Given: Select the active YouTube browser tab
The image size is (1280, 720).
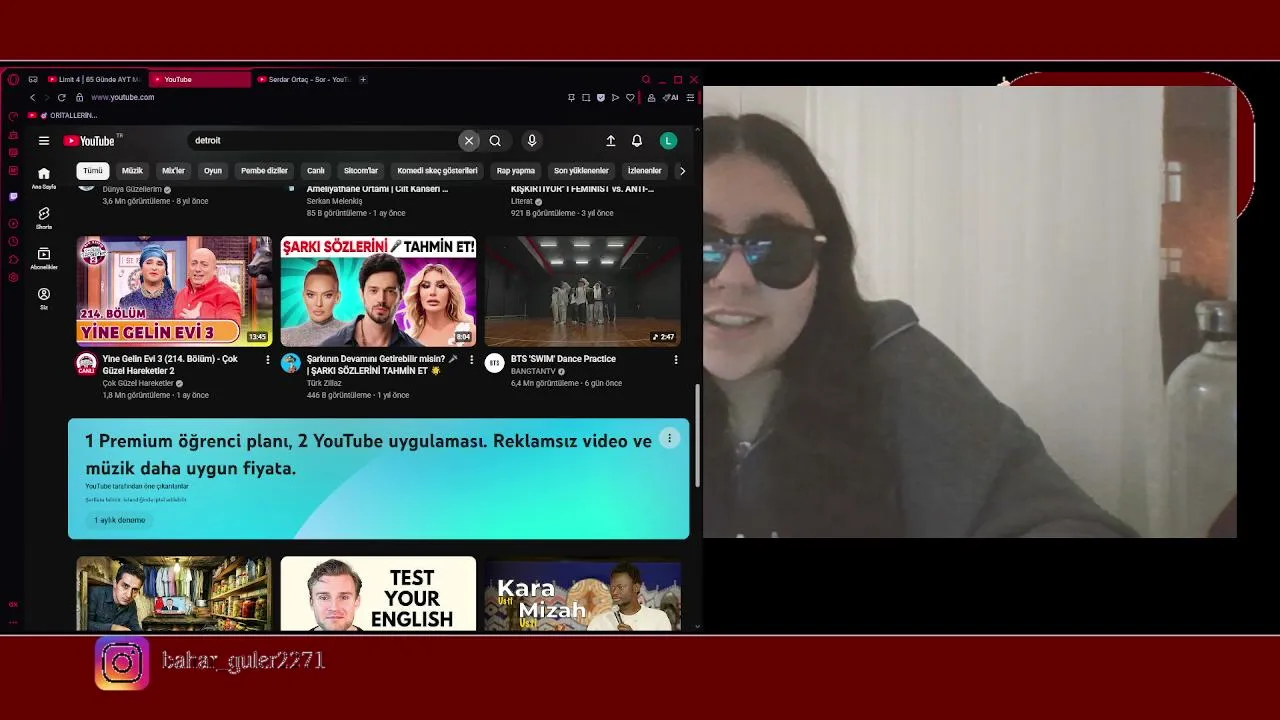Looking at the screenshot, I should pyautogui.click(x=200, y=79).
